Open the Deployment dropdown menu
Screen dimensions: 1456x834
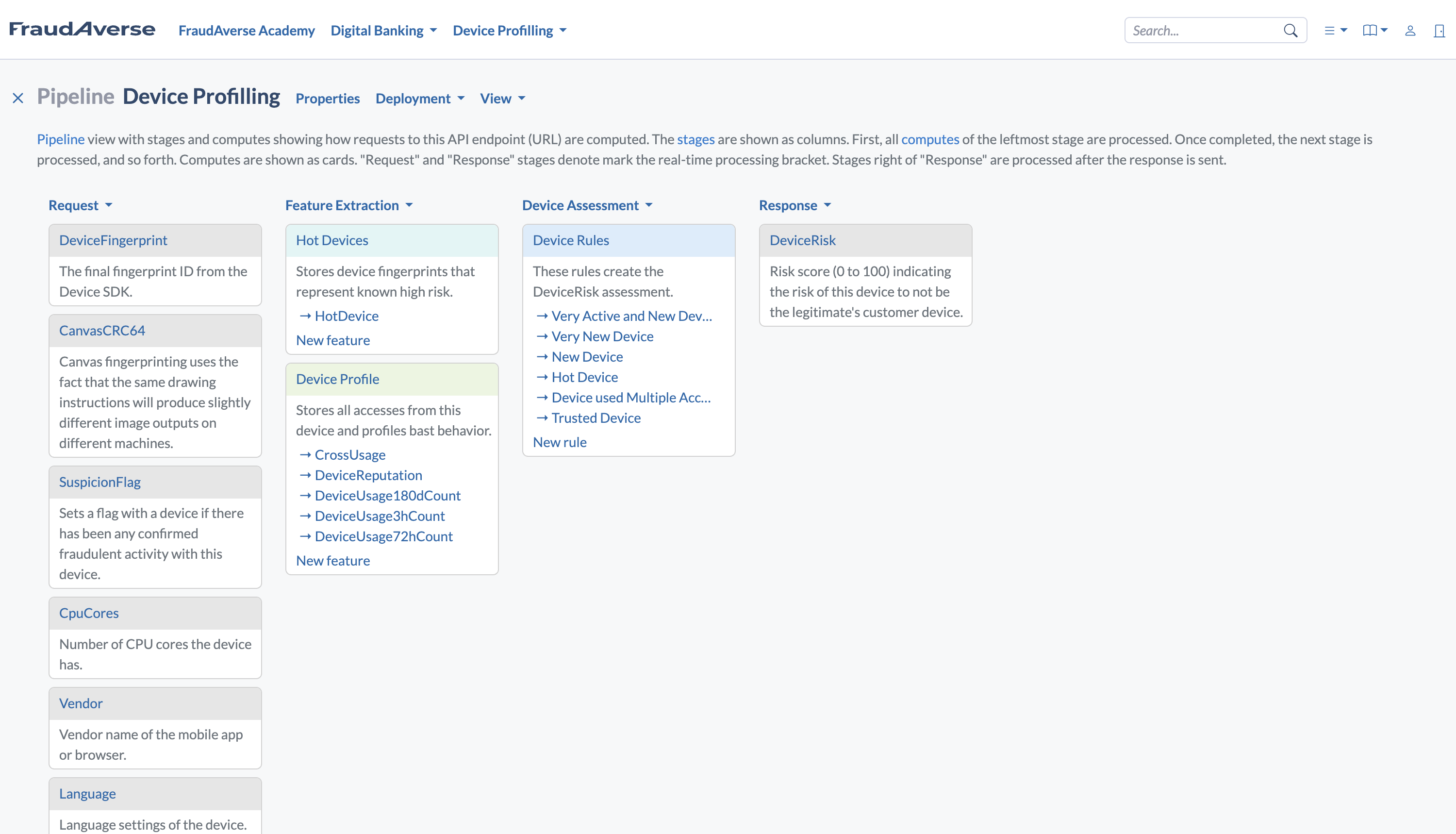pos(420,99)
